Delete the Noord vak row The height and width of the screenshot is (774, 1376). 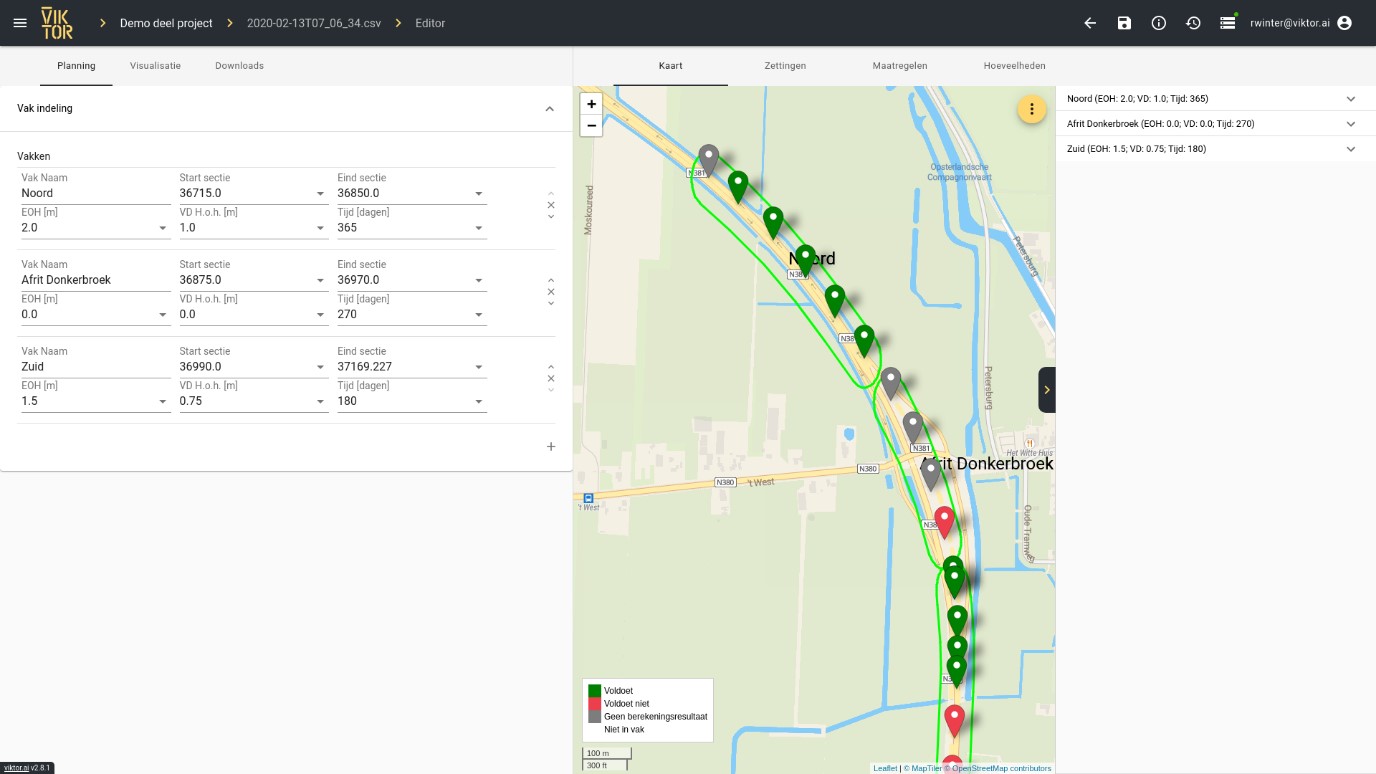(551, 205)
